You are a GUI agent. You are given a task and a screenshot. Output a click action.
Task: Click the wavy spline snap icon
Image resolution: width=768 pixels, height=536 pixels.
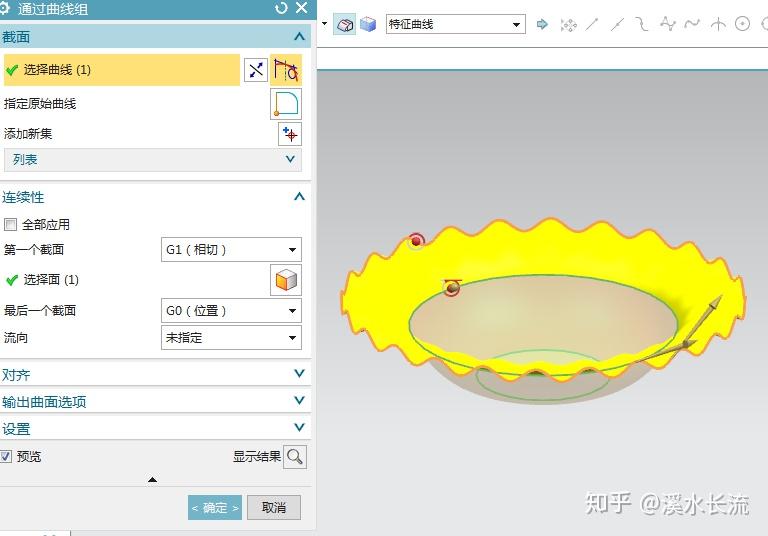(x=692, y=24)
